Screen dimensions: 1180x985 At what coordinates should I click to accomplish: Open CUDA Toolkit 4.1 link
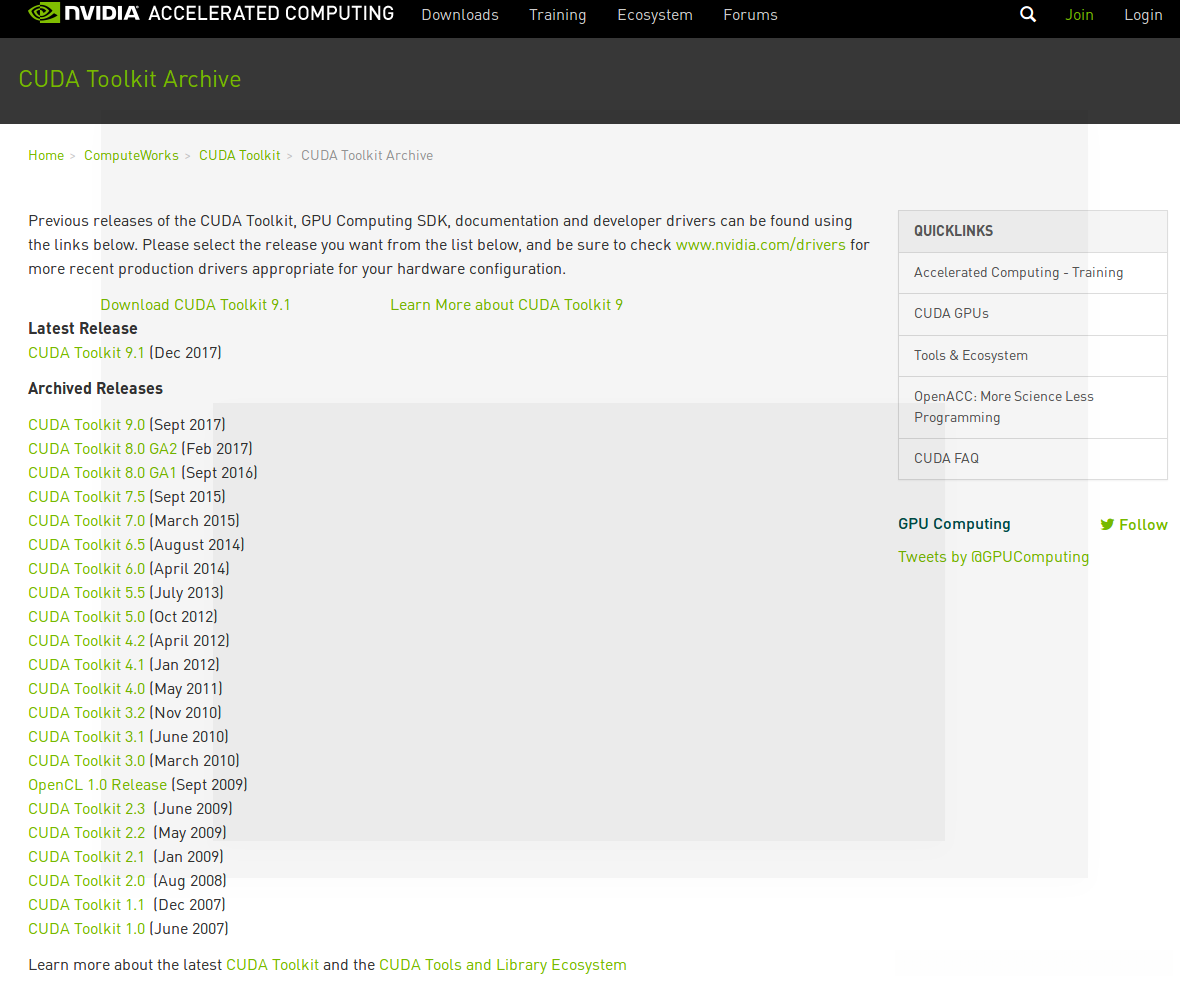(x=86, y=665)
